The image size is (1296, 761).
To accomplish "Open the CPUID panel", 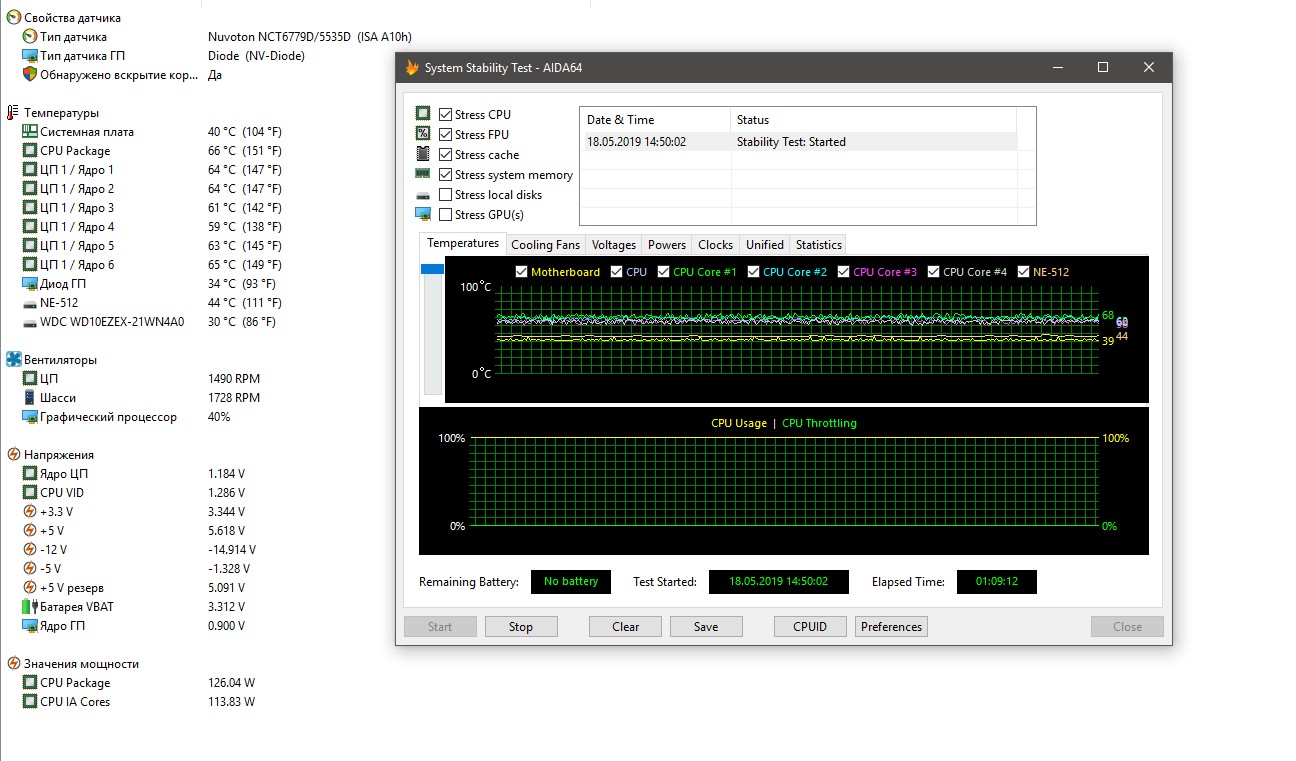I will click(x=810, y=627).
